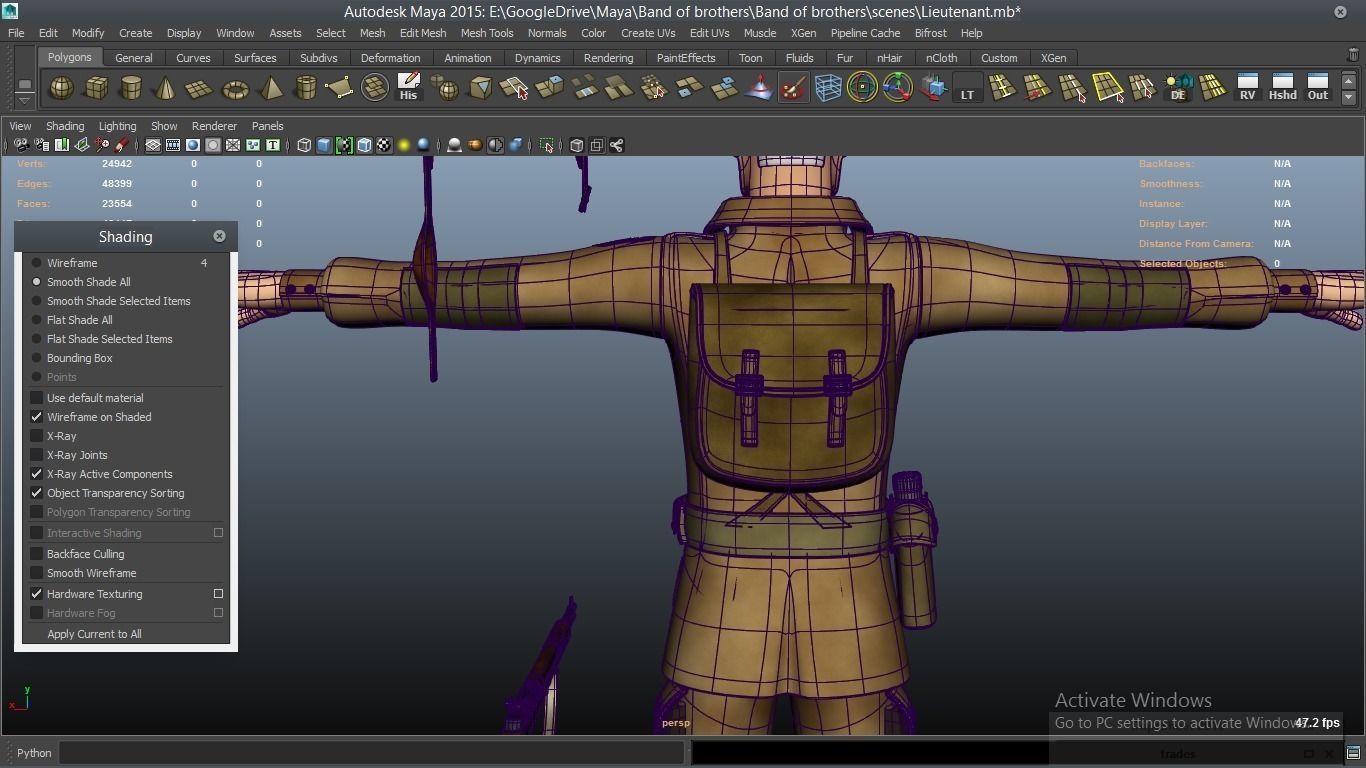Switch to the Animation shelf tab
Viewport: 1366px width, 768px height.
[x=467, y=58]
